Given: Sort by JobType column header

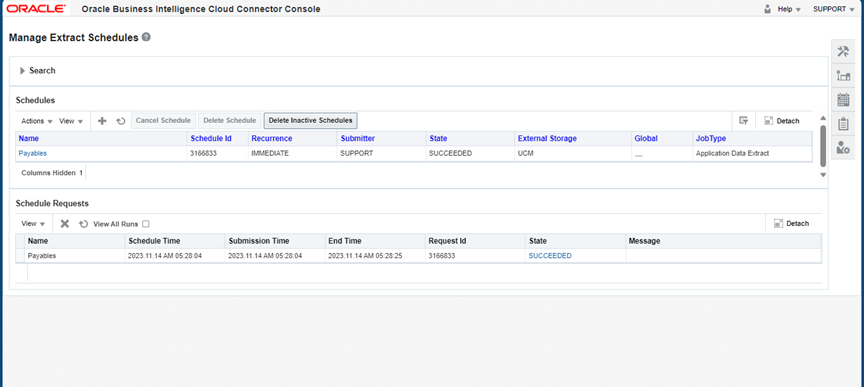Looking at the screenshot, I should [x=711, y=138].
